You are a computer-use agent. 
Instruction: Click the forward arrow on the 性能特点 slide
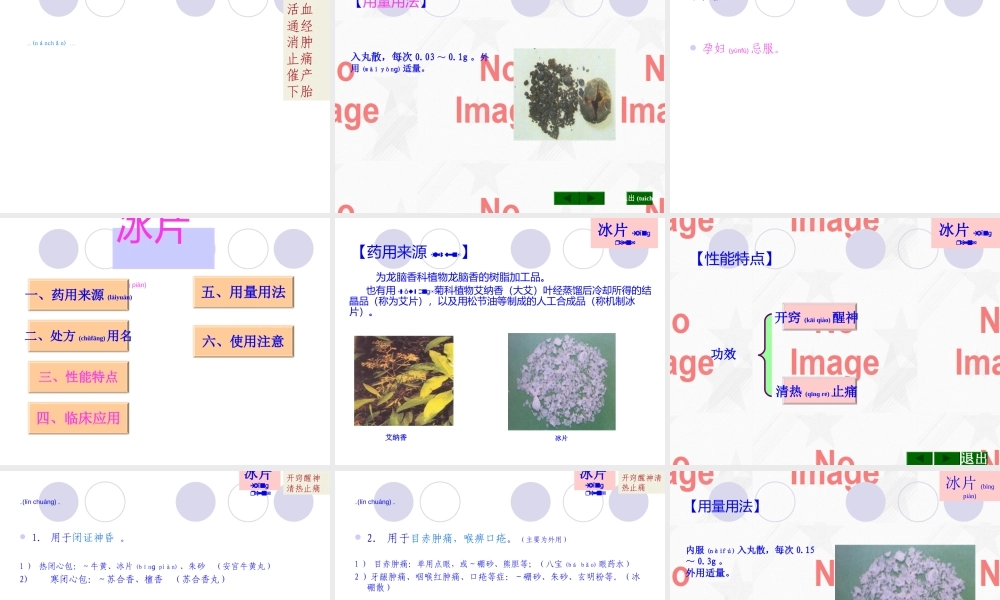click(944, 458)
